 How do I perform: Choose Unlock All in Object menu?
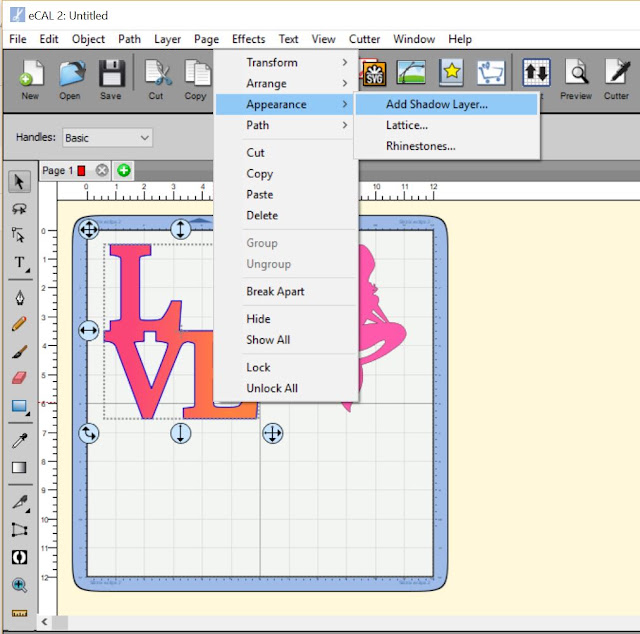click(286, 388)
